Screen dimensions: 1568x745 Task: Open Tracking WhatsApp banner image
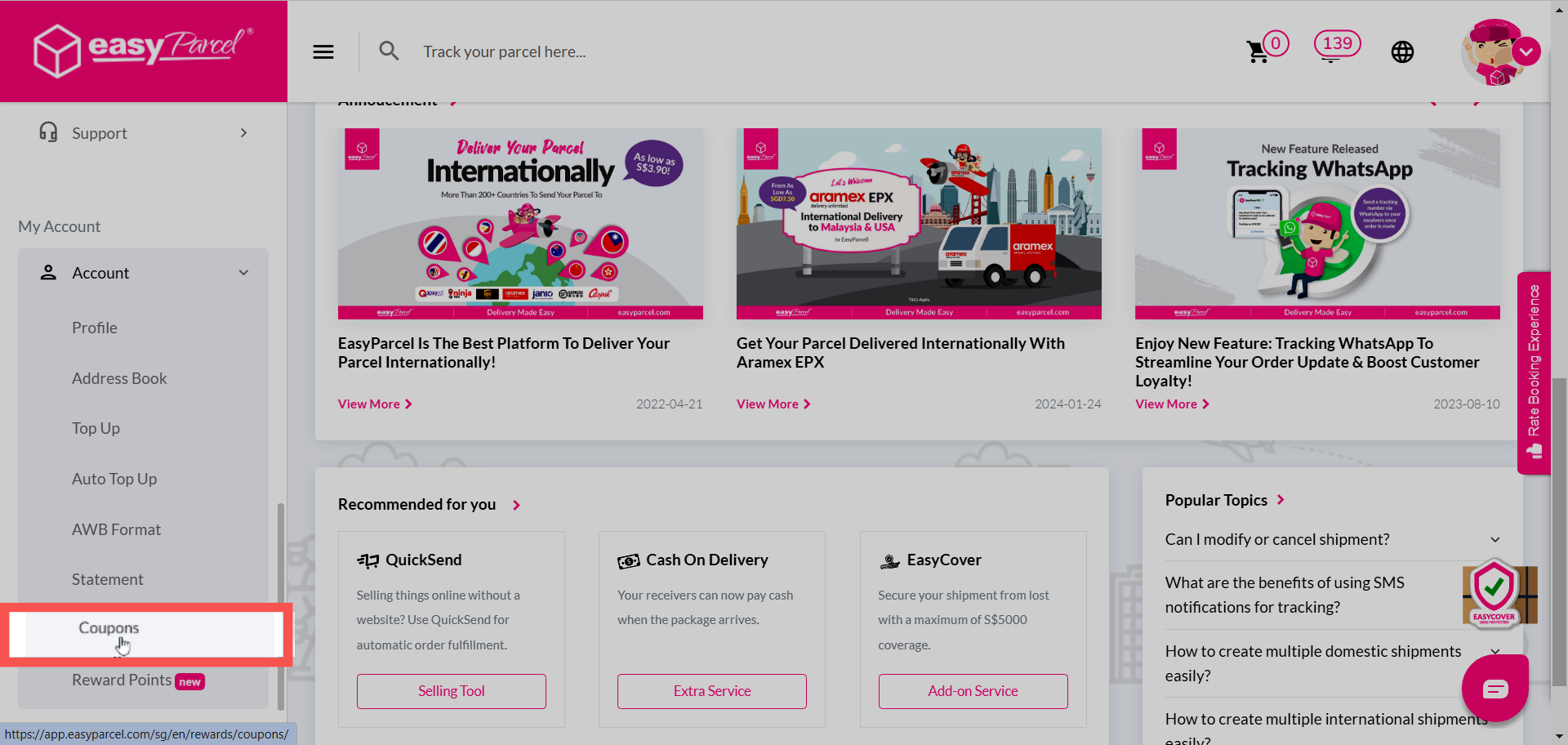1317,223
